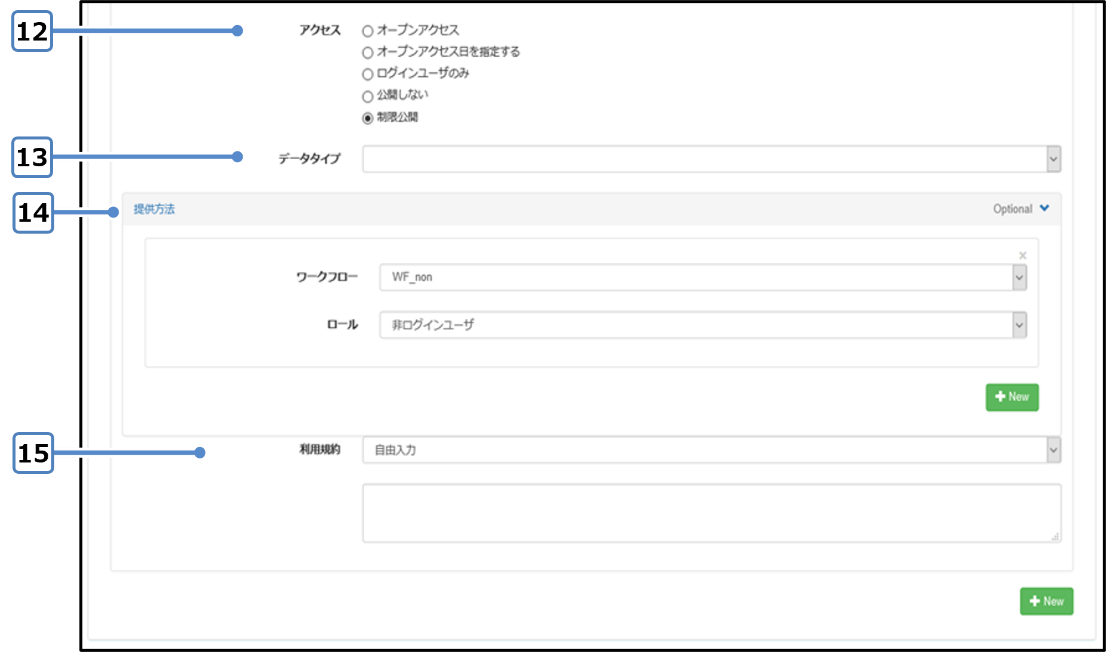This screenshot has height=652, width=1106.
Task: Open the ワークフロー dropdown showing WF_non
Action: (x=702, y=278)
